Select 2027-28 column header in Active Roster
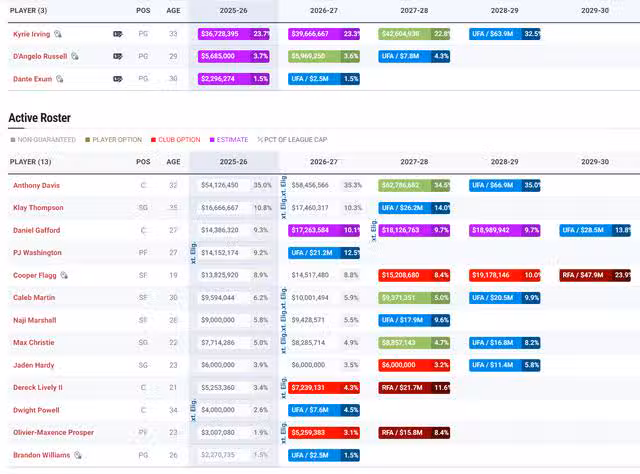Viewport: 640px width, 474px height. [x=414, y=162]
